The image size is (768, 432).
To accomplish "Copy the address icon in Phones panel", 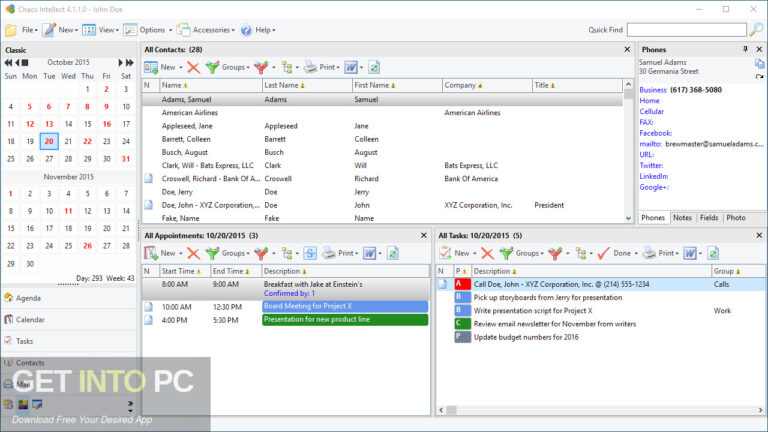I will 759,64.
